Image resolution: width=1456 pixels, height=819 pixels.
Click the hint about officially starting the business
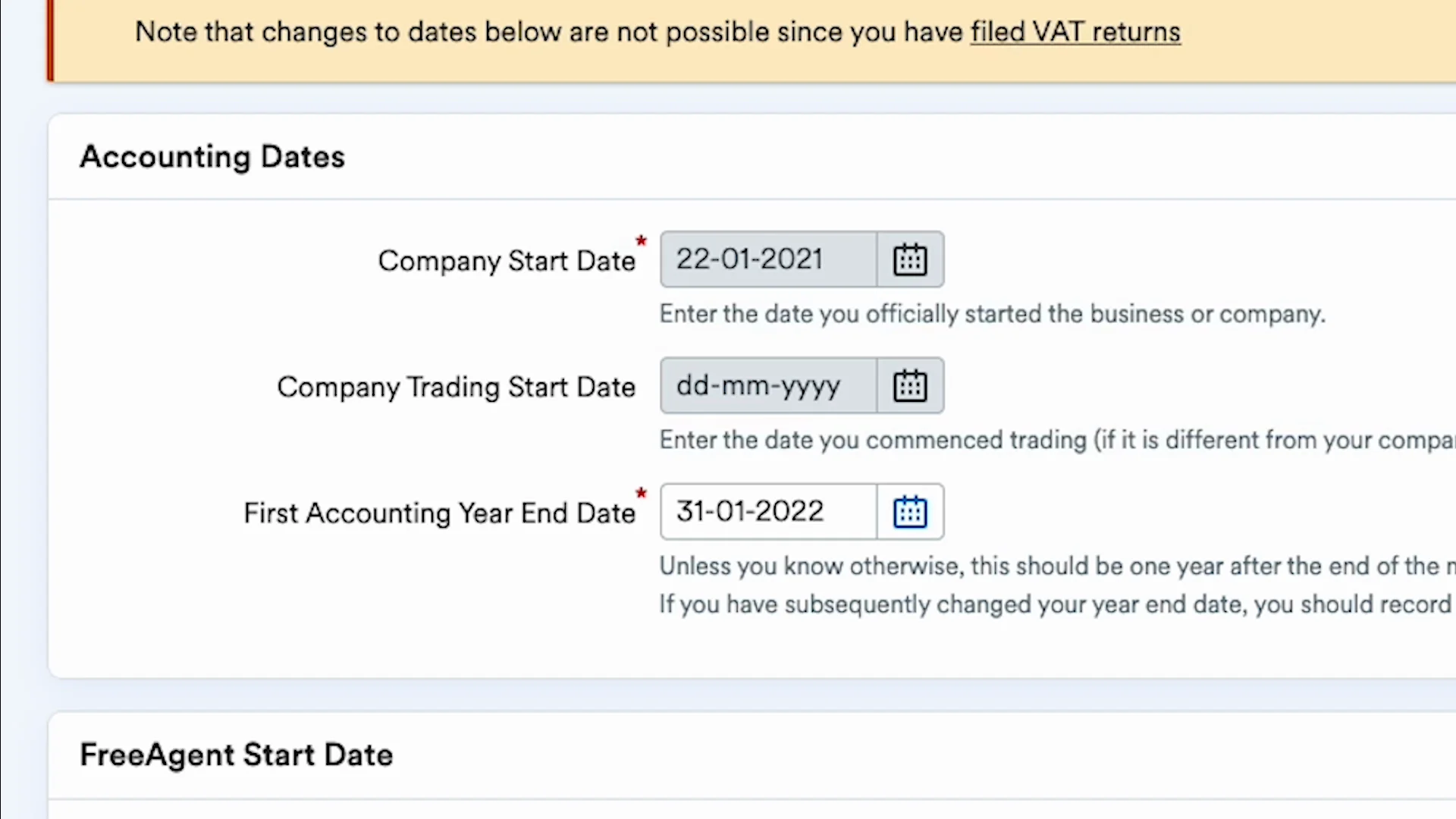(x=992, y=314)
